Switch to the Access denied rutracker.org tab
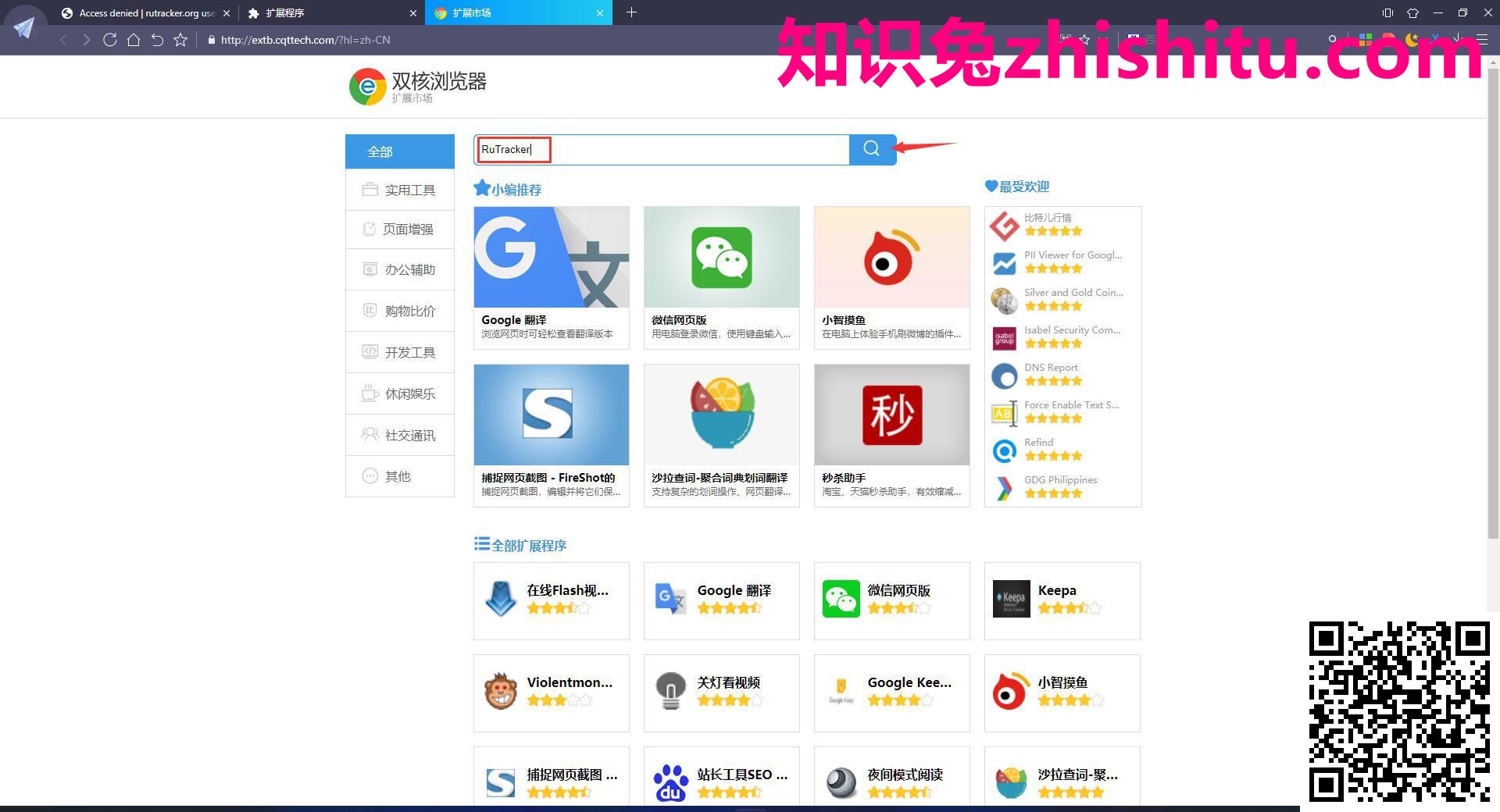This screenshot has width=1500, height=812. [145, 12]
